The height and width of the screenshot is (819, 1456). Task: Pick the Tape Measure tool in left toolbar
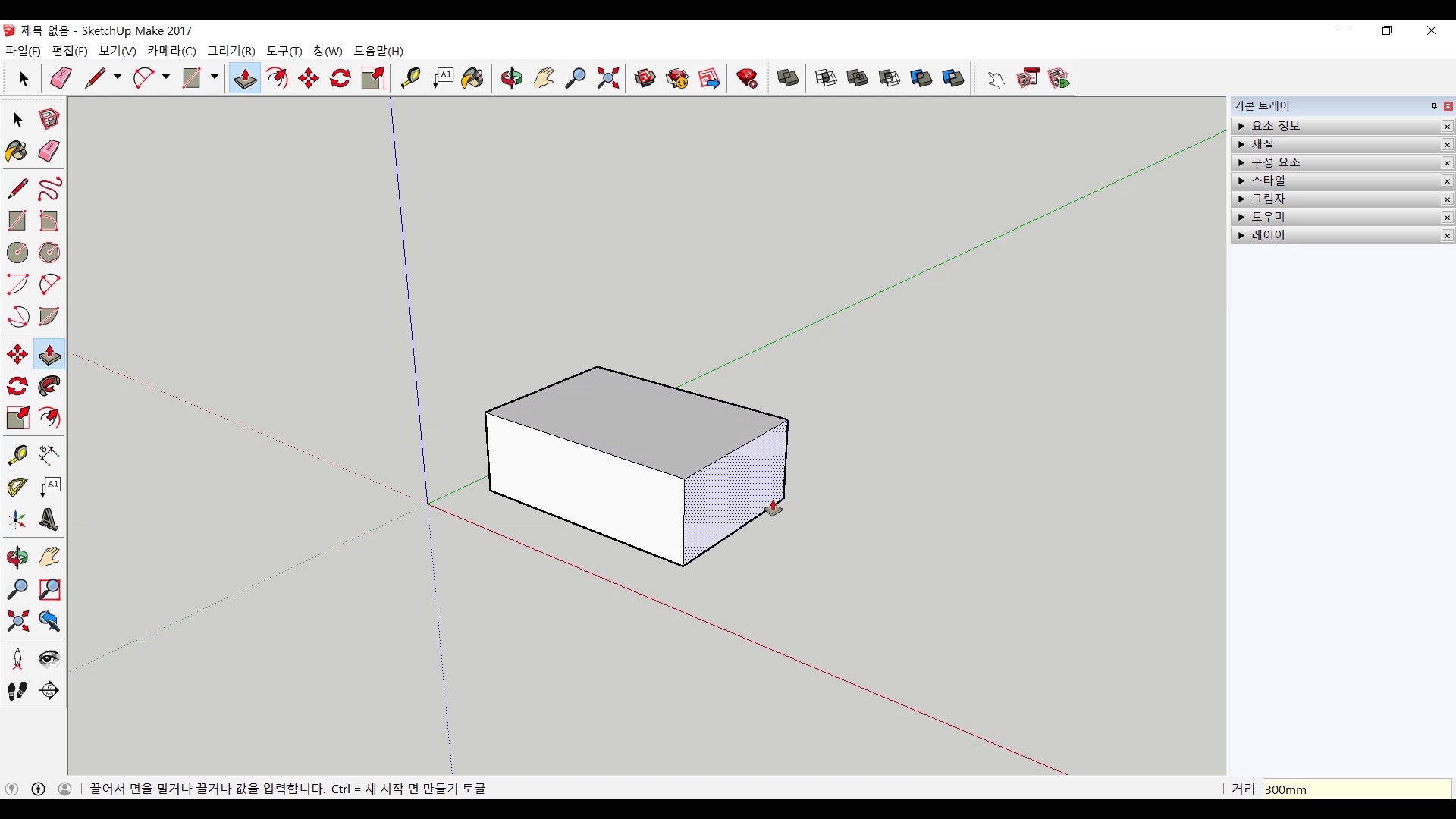(x=17, y=455)
